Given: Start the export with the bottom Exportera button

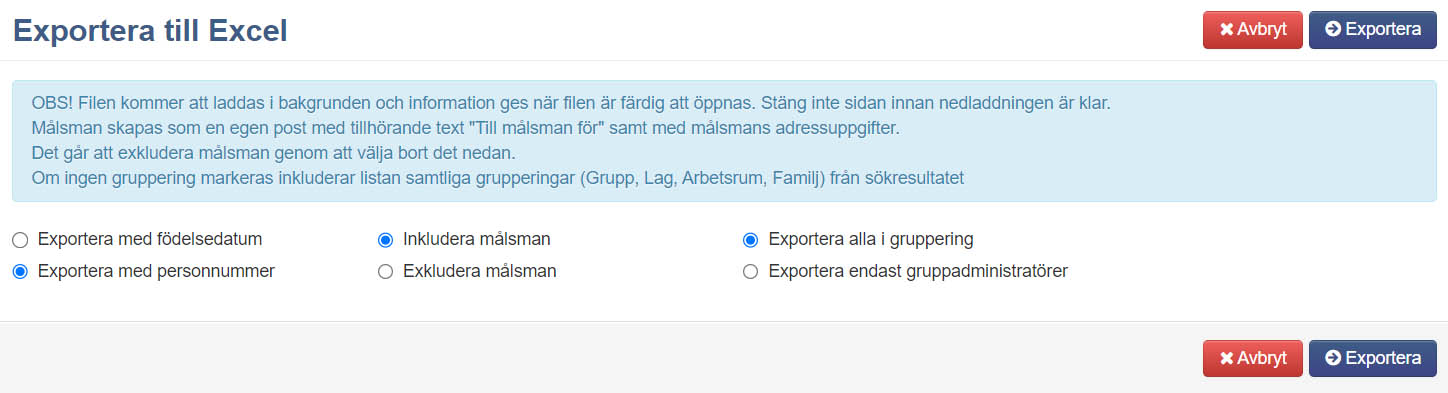Looking at the screenshot, I should pyautogui.click(x=1372, y=358).
